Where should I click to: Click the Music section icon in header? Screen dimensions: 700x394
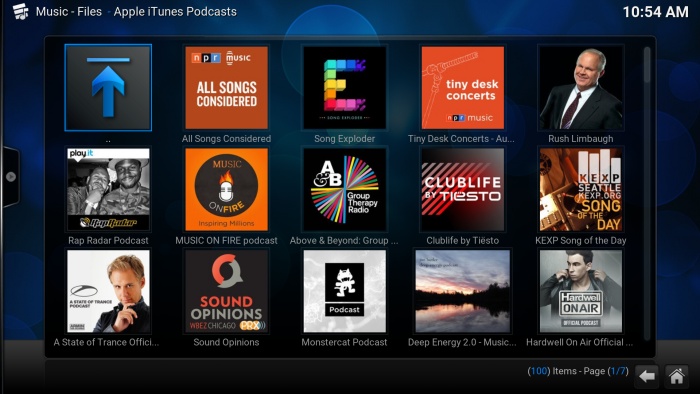pyautogui.click(x=21, y=11)
